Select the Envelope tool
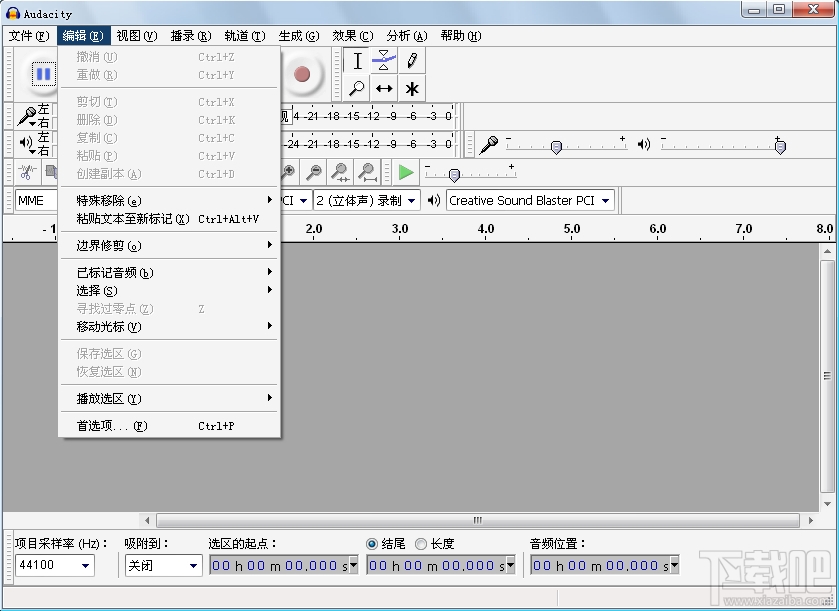 (x=384, y=61)
